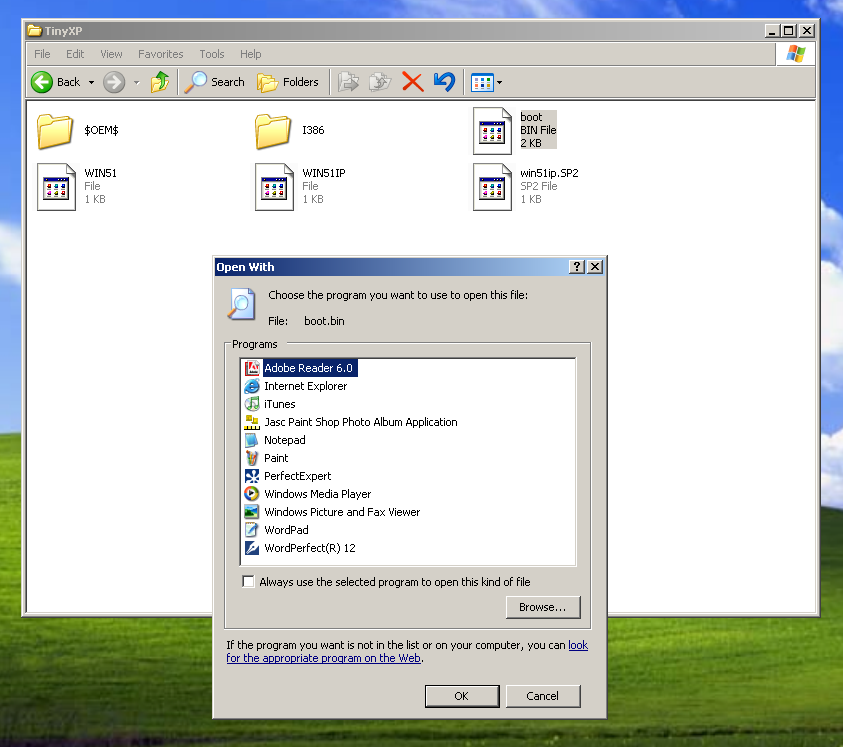Screen dimensions: 843x747
Task: Click the Windows flag logo in TinyXP
Action: [795, 54]
